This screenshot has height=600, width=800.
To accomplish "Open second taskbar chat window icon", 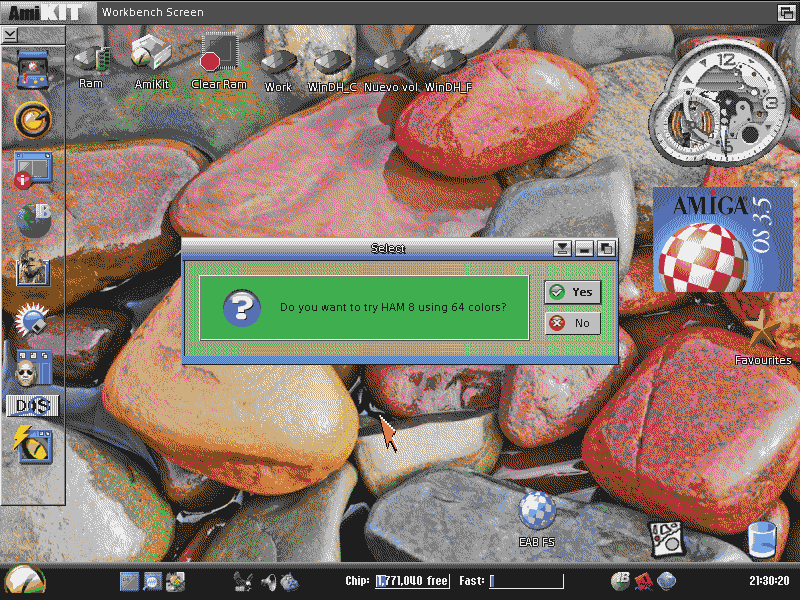I will (153, 581).
